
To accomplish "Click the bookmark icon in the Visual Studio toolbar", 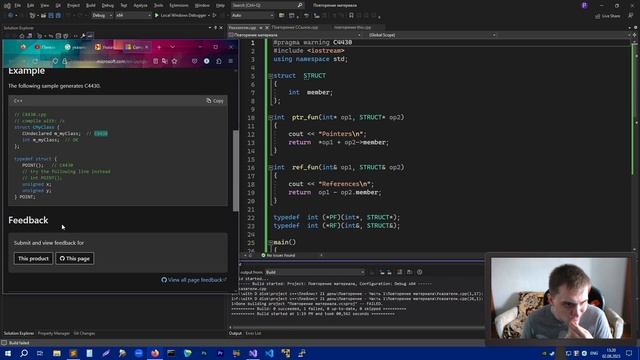I will (x=351, y=16).
